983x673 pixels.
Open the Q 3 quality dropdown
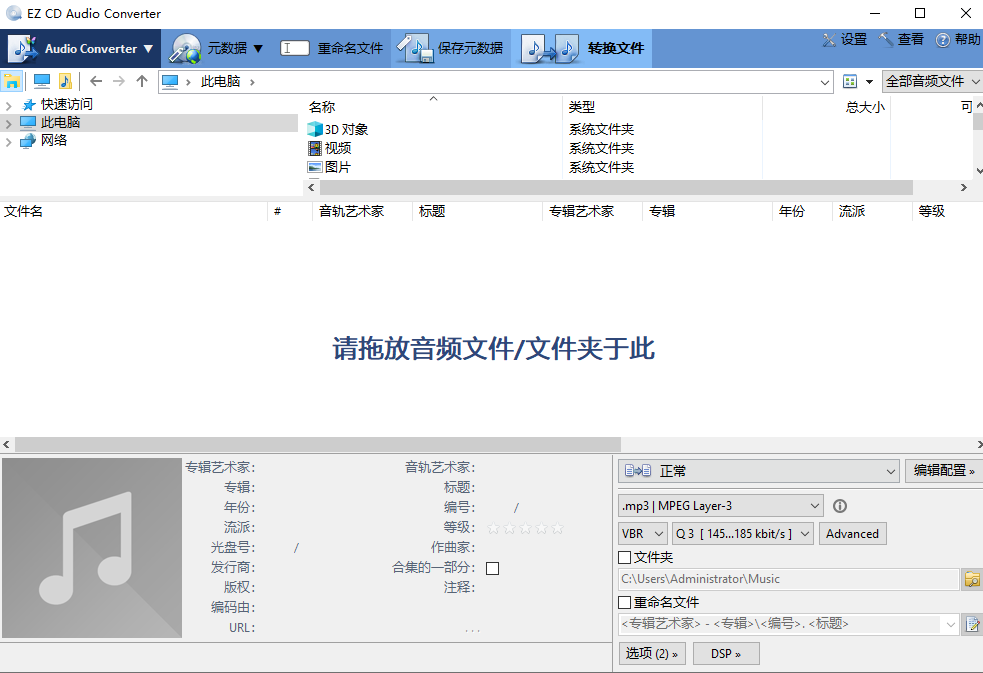743,534
